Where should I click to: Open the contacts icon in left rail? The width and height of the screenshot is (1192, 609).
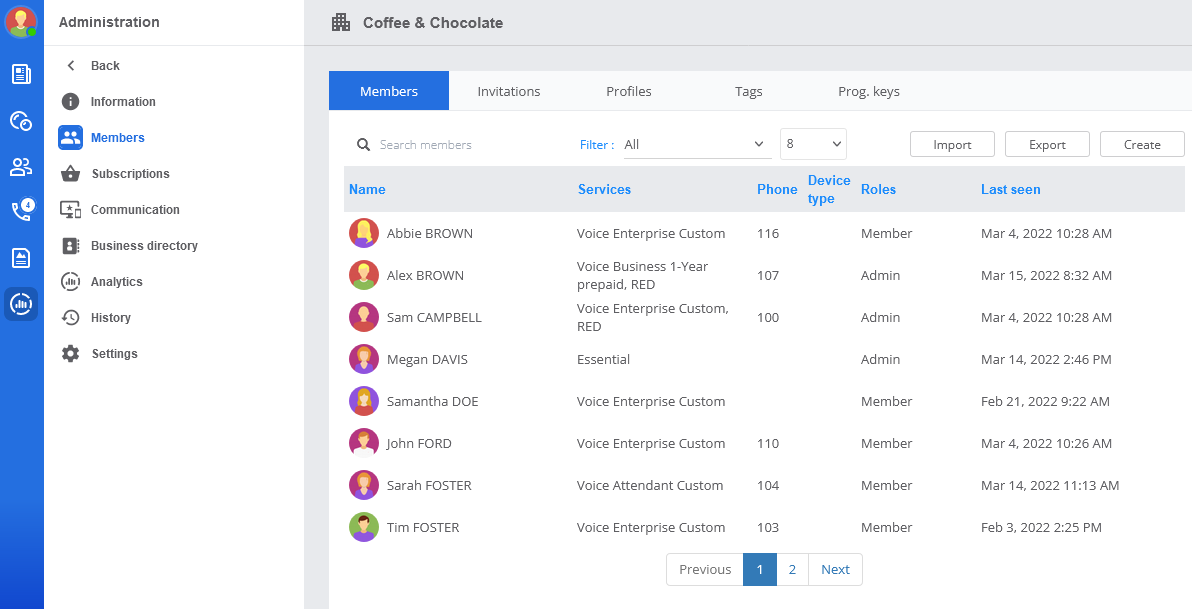[21, 167]
